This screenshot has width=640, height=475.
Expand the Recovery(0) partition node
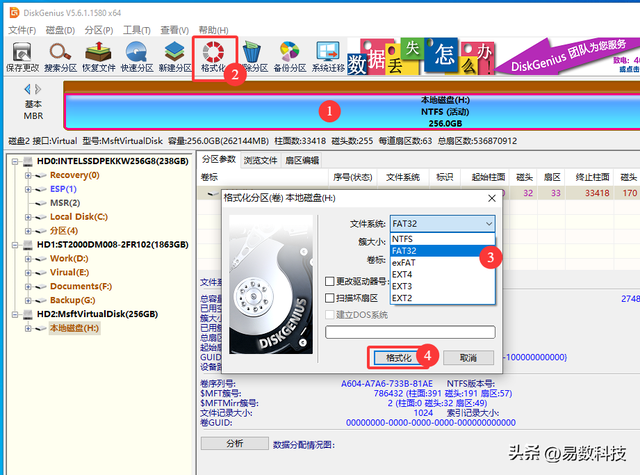[x=28, y=175]
